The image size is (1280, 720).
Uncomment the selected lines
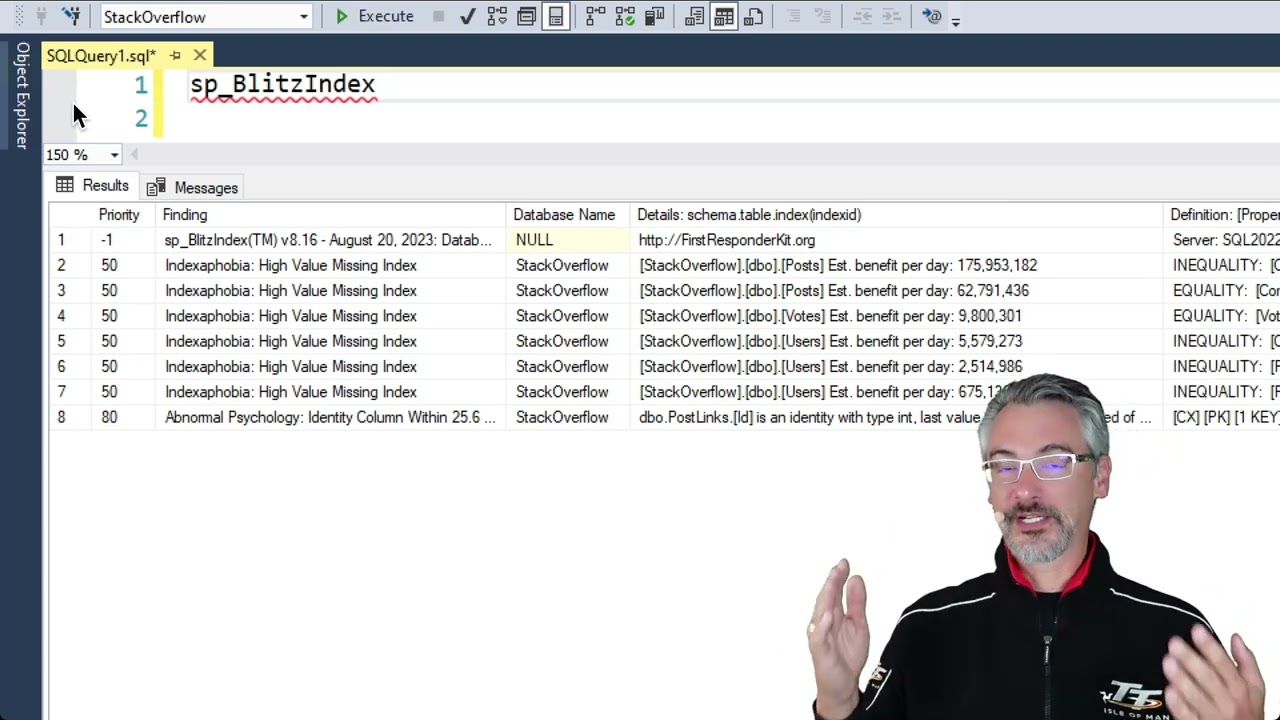pos(822,16)
